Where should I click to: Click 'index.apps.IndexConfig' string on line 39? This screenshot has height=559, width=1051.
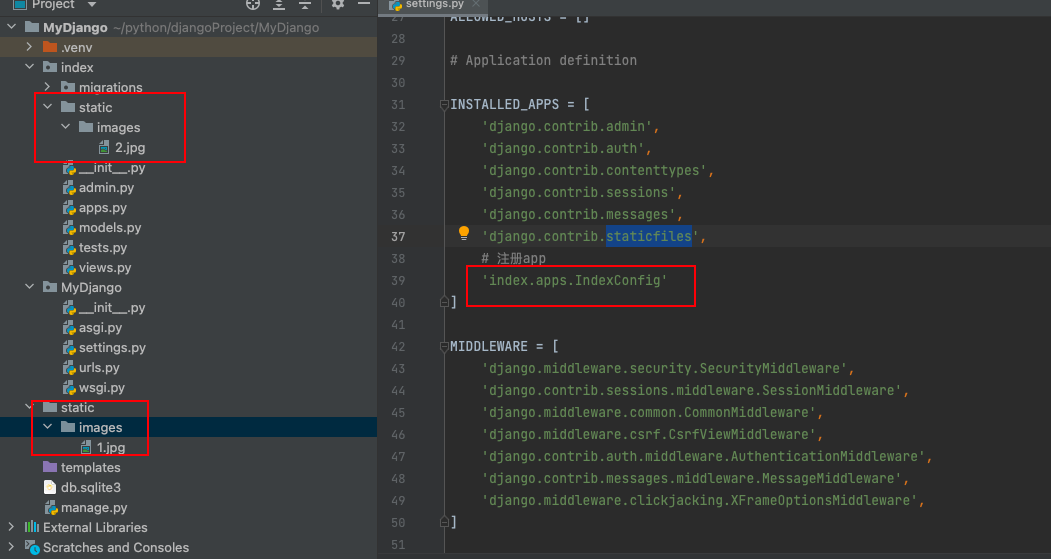click(x=574, y=280)
